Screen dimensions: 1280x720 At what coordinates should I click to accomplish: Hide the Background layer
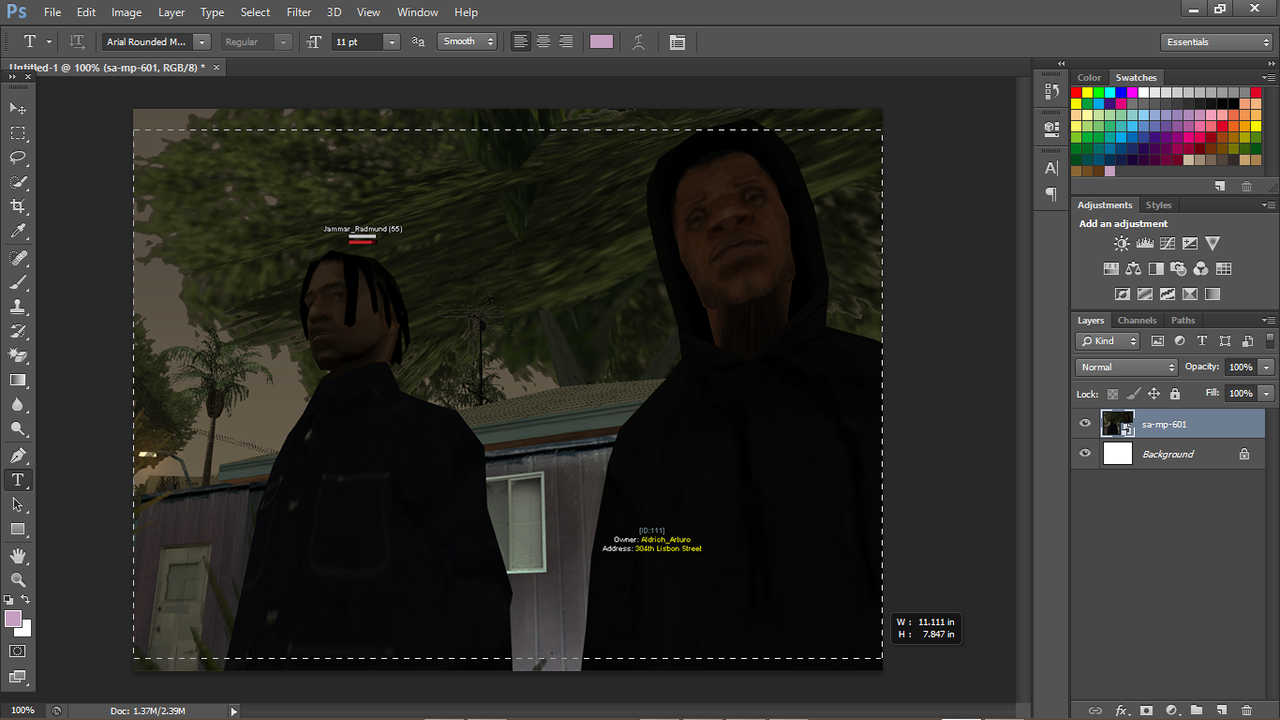[1085, 454]
